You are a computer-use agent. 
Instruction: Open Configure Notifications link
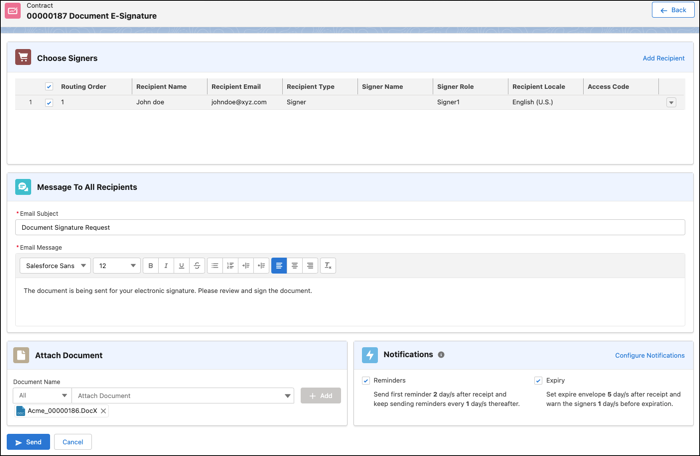(x=649, y=355)
